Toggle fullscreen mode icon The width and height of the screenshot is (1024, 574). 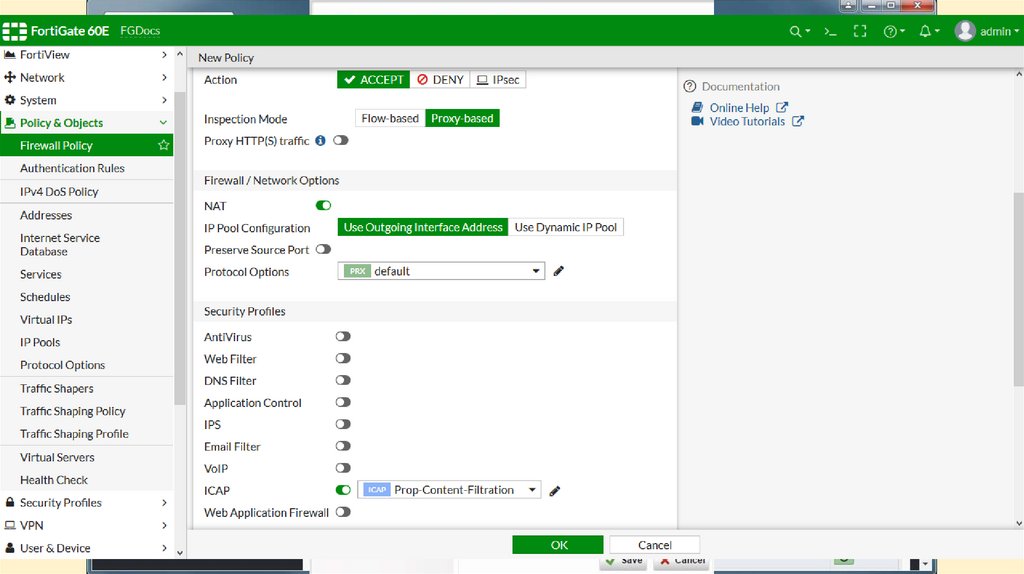(x=860, y=31)
